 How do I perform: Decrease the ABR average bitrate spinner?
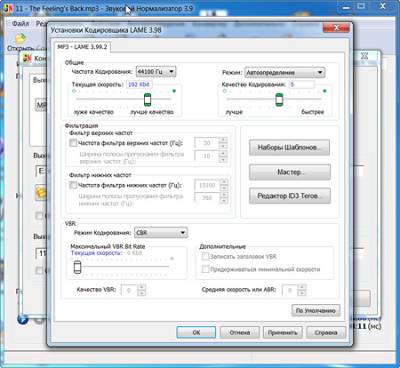coord(302,293)
